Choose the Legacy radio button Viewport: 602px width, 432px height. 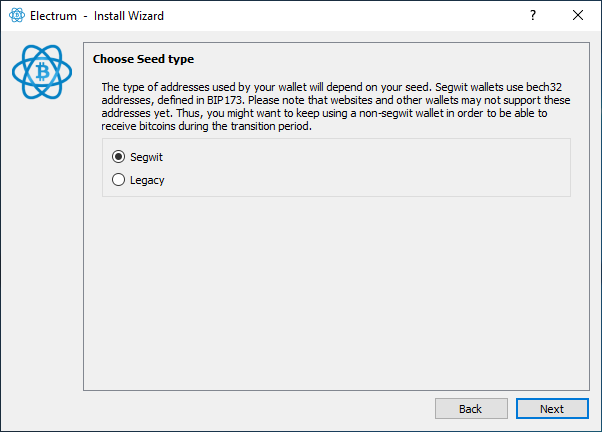tap(119, 180)
